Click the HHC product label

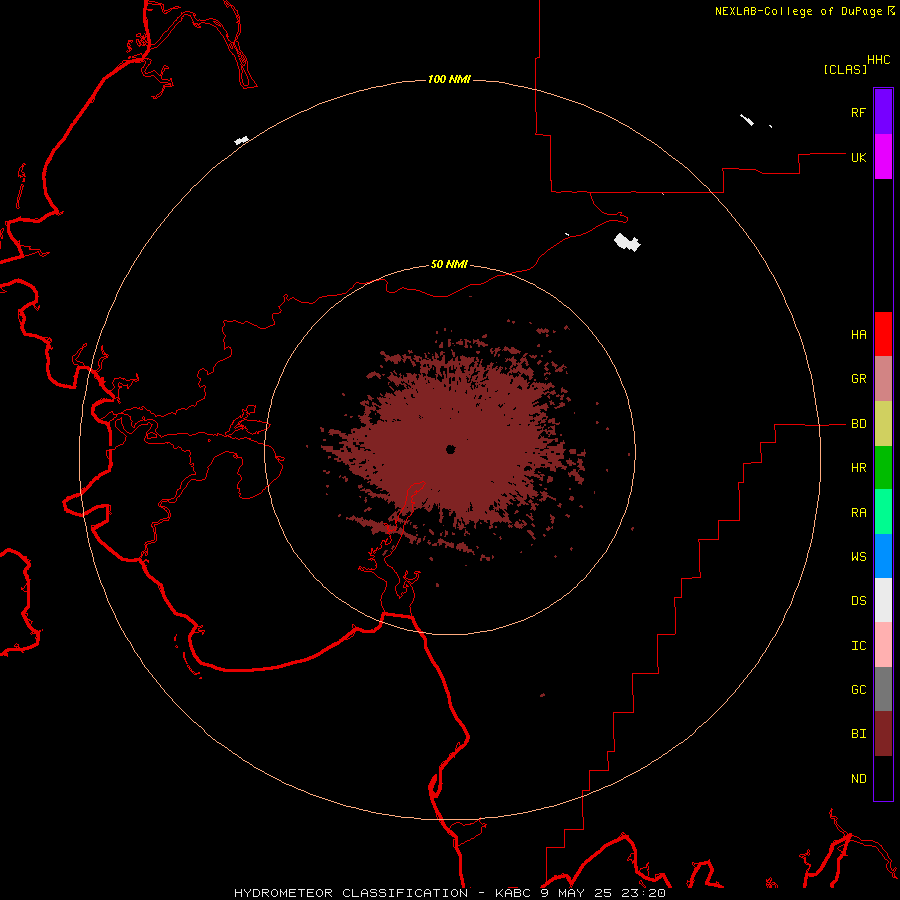[878, 60]
